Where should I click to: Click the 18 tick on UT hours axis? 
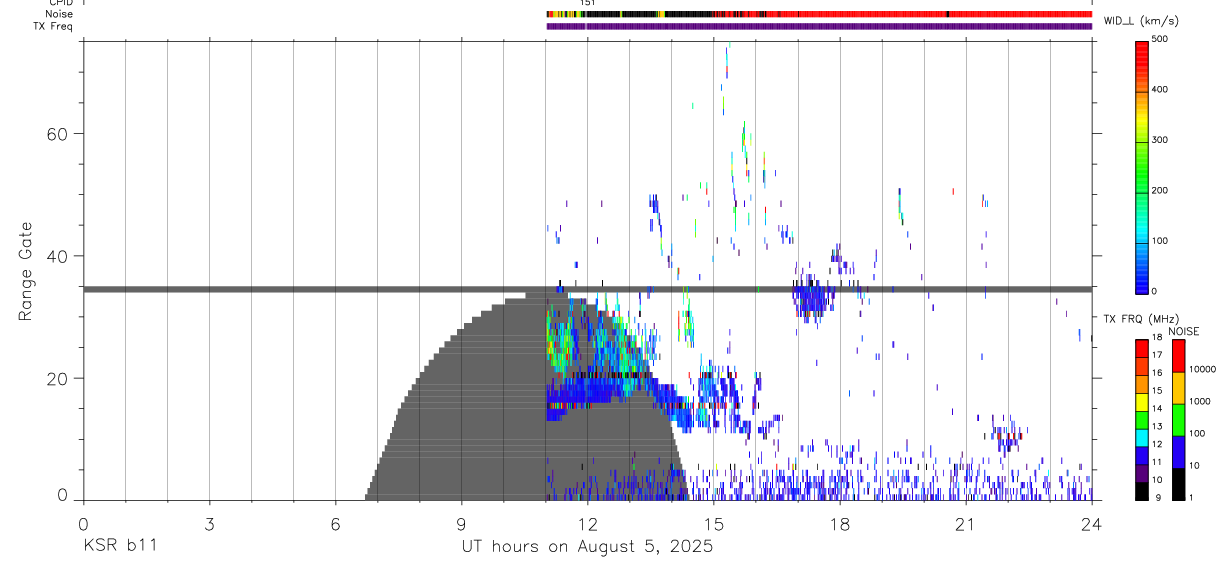click(839, 523)
